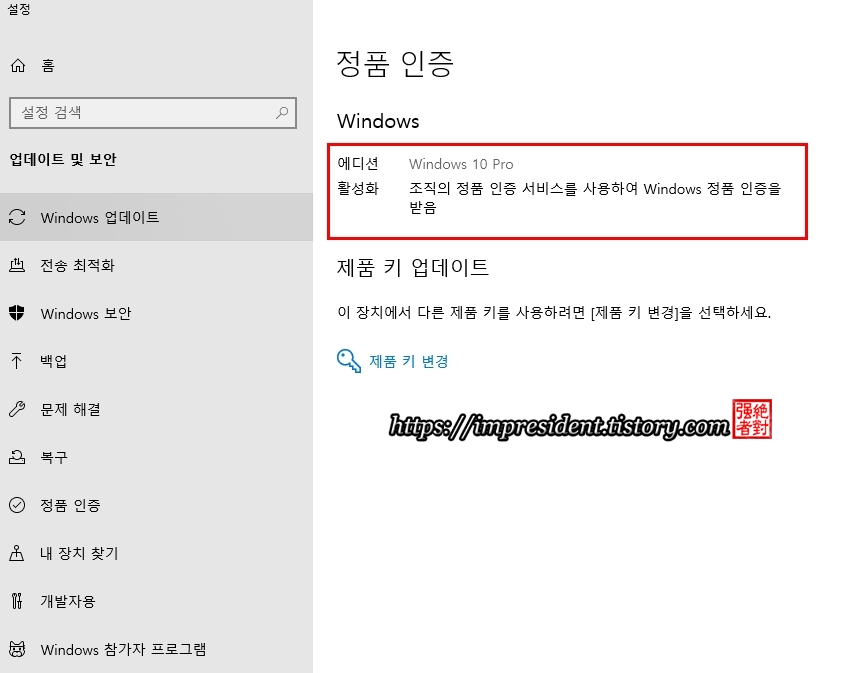Screen dimensions: 851x673
Task: Click the 설정 window title text
Action: (x=18, y=9)
